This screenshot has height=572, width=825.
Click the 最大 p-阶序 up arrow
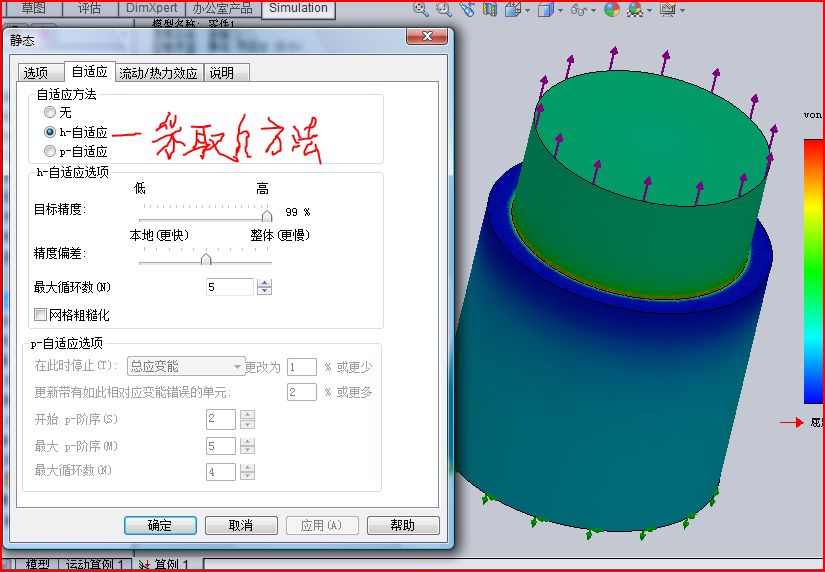click(247, 442)
